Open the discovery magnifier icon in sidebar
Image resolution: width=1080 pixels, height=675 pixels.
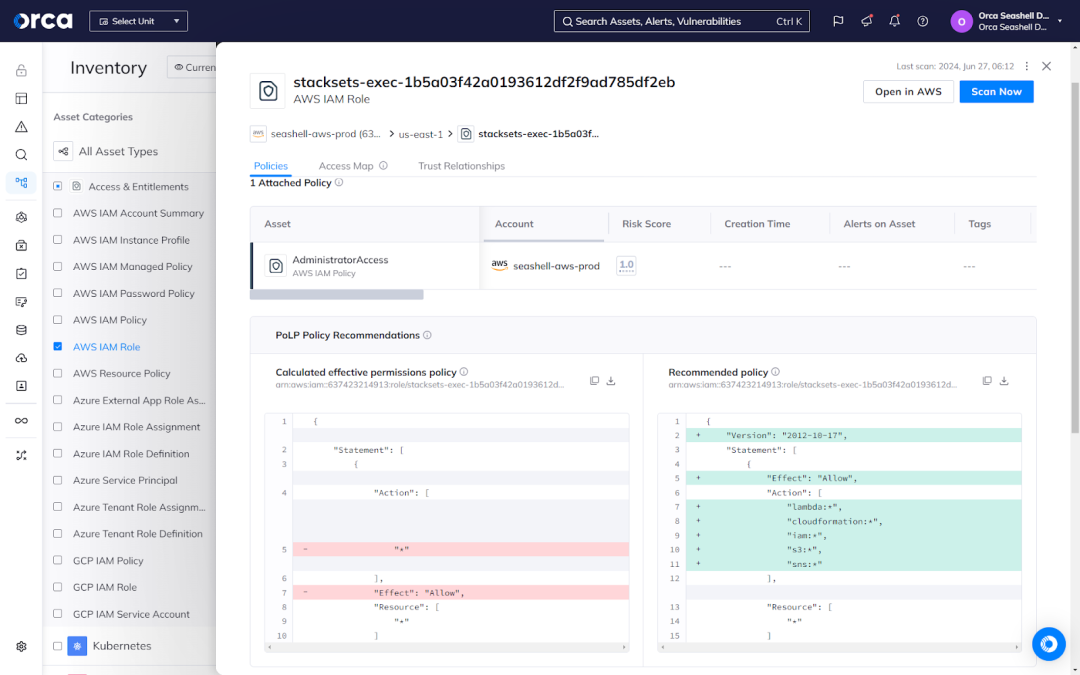(x=21, y=155)
